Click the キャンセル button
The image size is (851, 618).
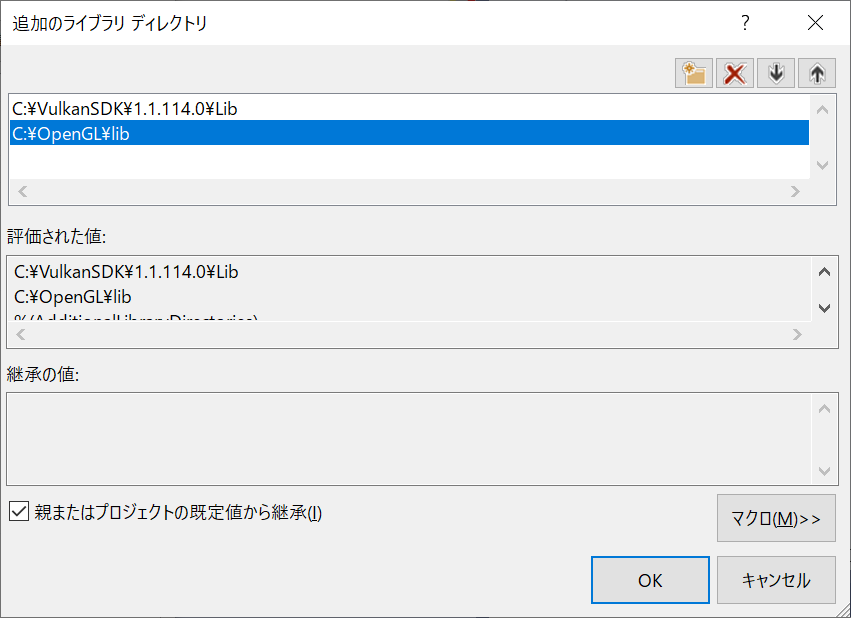776,580
